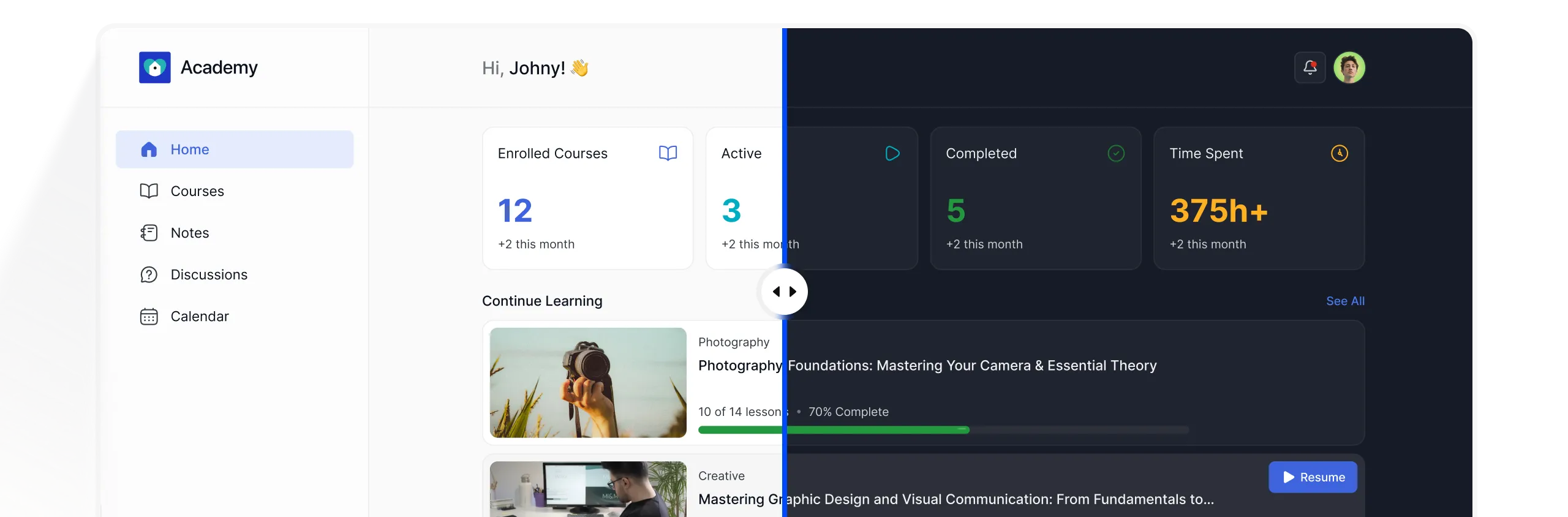Click the light/dark comparison slider handle
The height and width of the screenshot is (517, 1568).
[785, 292]
